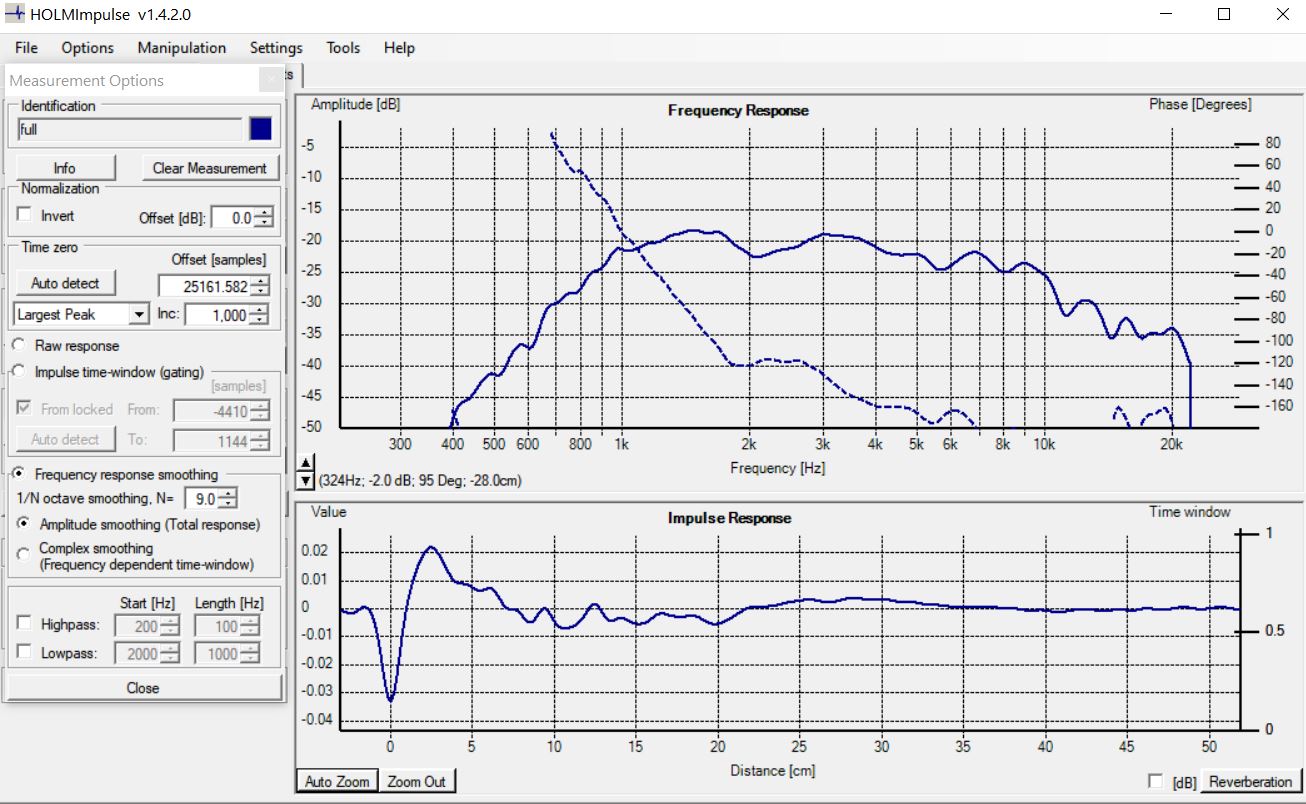Open the File menu
This screenshot has width=1306, height=804.
click(26, 47)
